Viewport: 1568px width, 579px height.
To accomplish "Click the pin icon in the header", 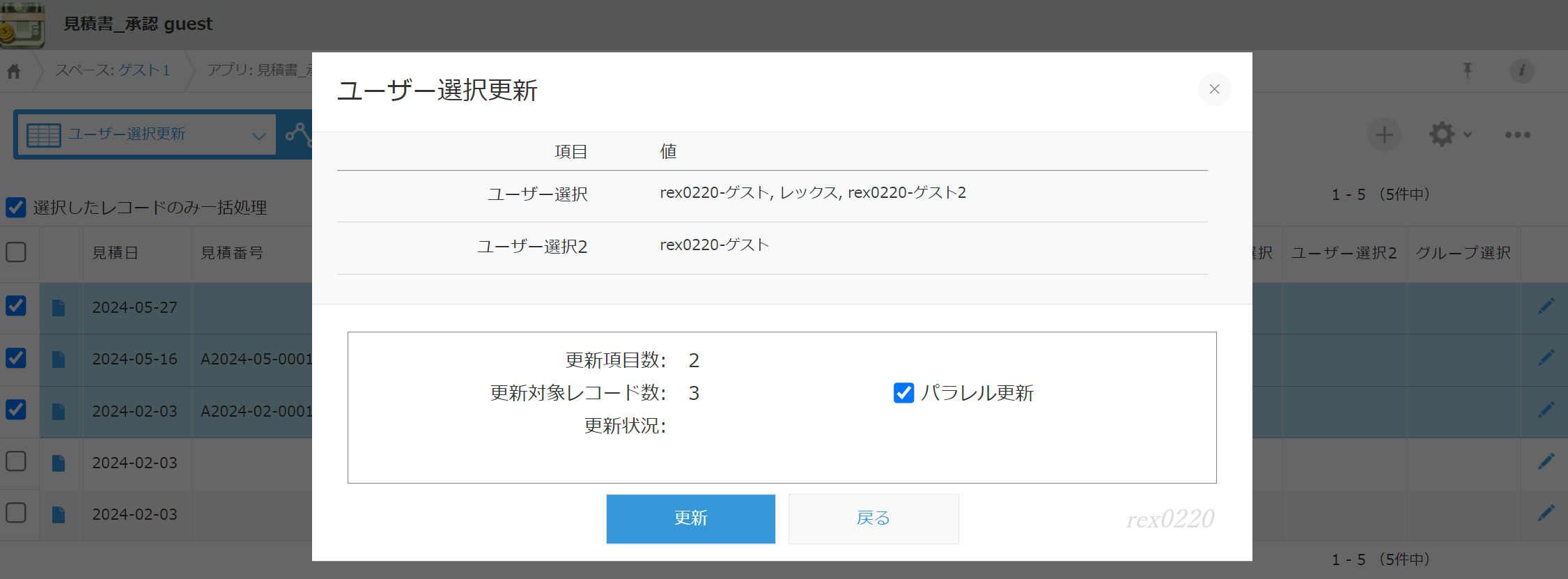I will (1468, 70).
